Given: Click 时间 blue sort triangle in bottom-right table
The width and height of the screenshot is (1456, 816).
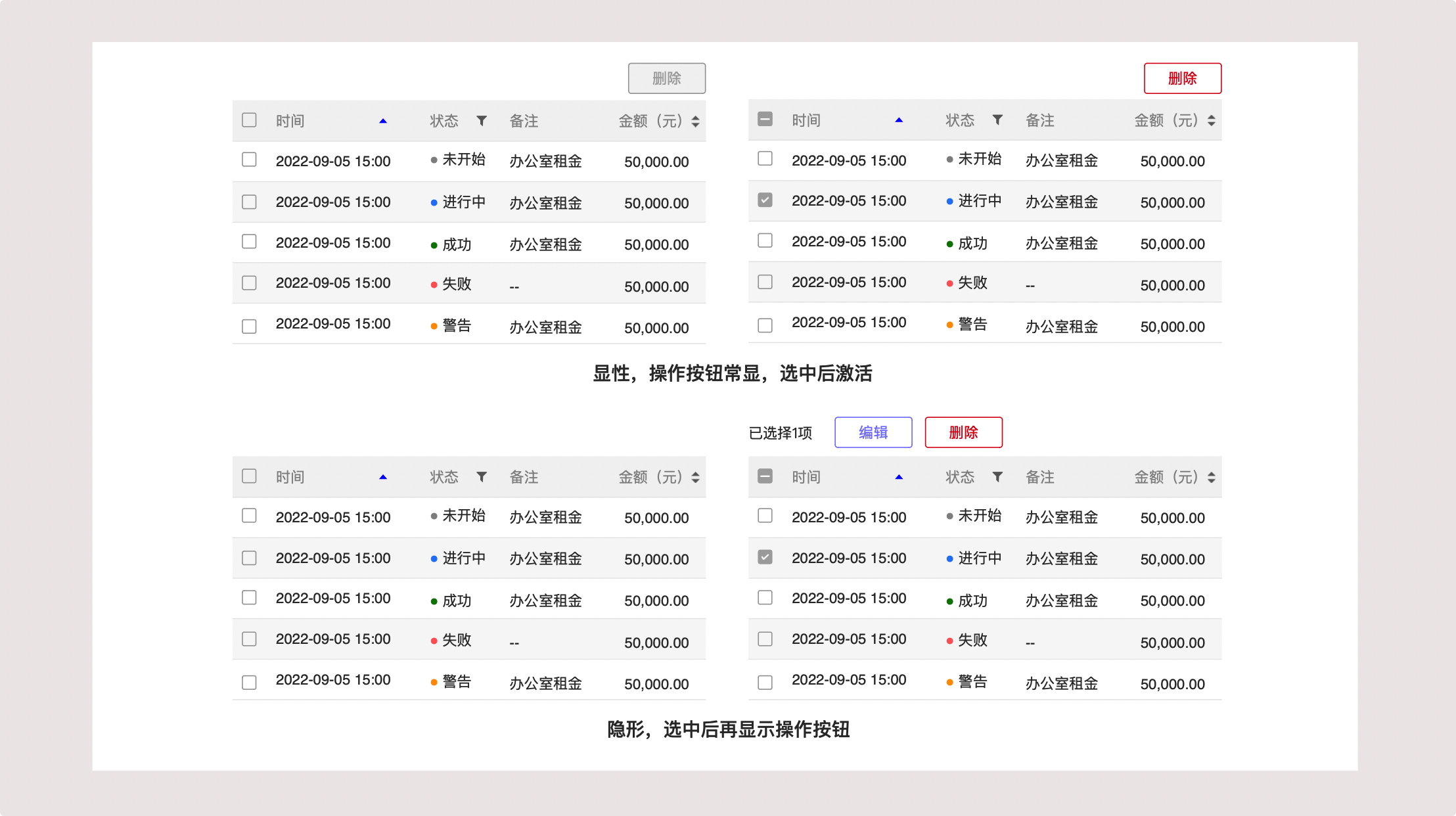Looking at the screenshot, I should (x=899, y=477).
